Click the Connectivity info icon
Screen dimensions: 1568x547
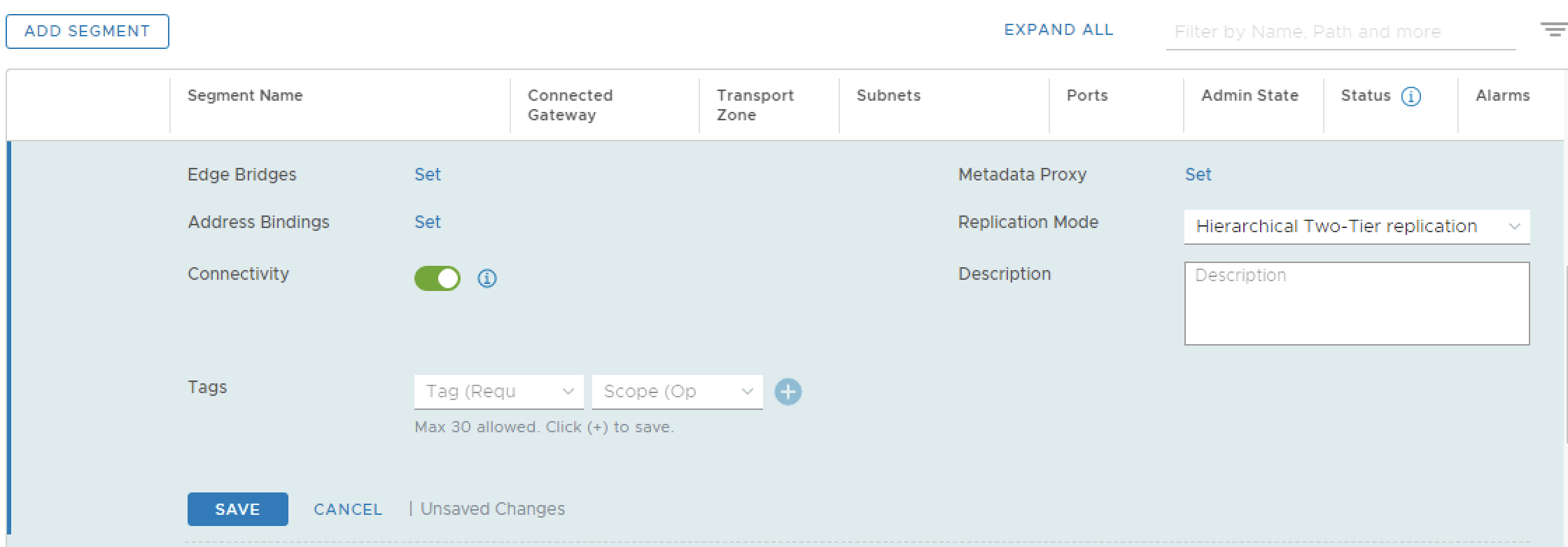click(487, 278)
